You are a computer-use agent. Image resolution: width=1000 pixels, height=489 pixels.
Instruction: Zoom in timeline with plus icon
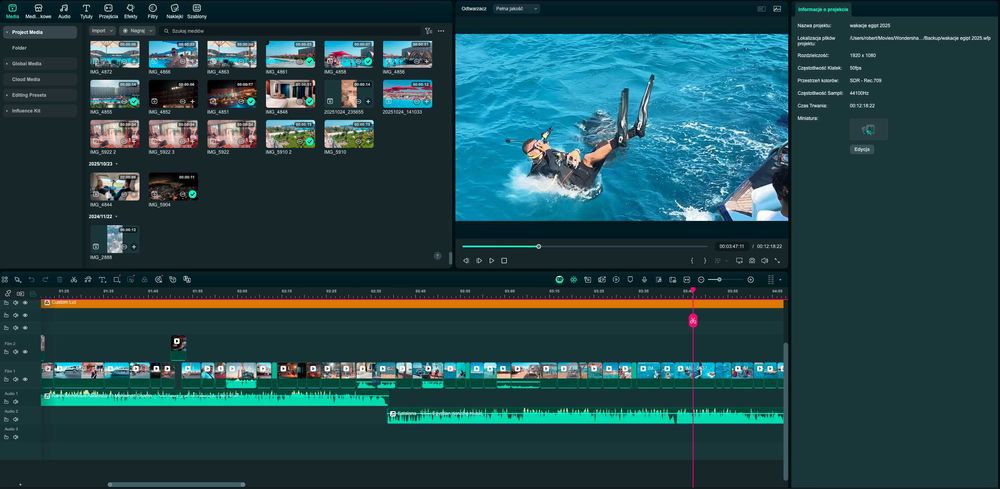(751, 279)
